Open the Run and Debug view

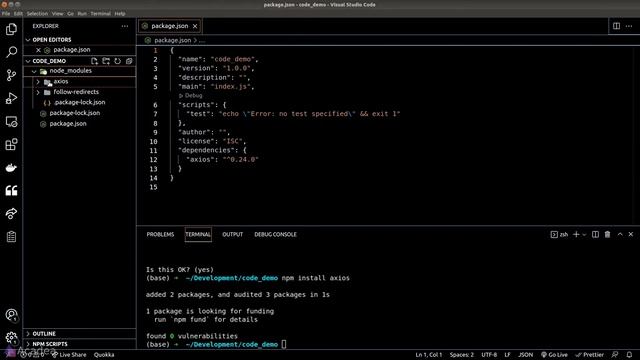[x=11, y=98]
